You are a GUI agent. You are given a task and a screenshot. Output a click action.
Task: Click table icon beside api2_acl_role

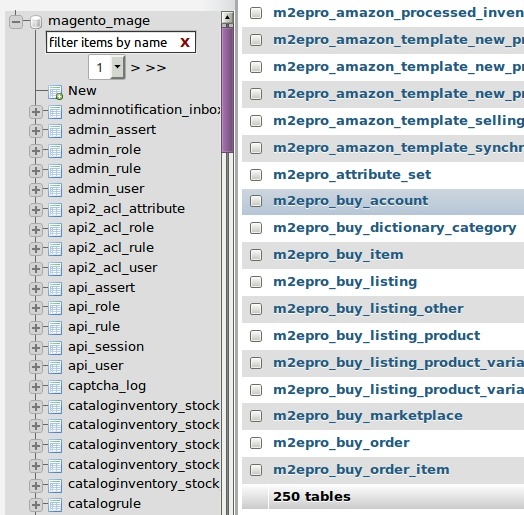55,230
